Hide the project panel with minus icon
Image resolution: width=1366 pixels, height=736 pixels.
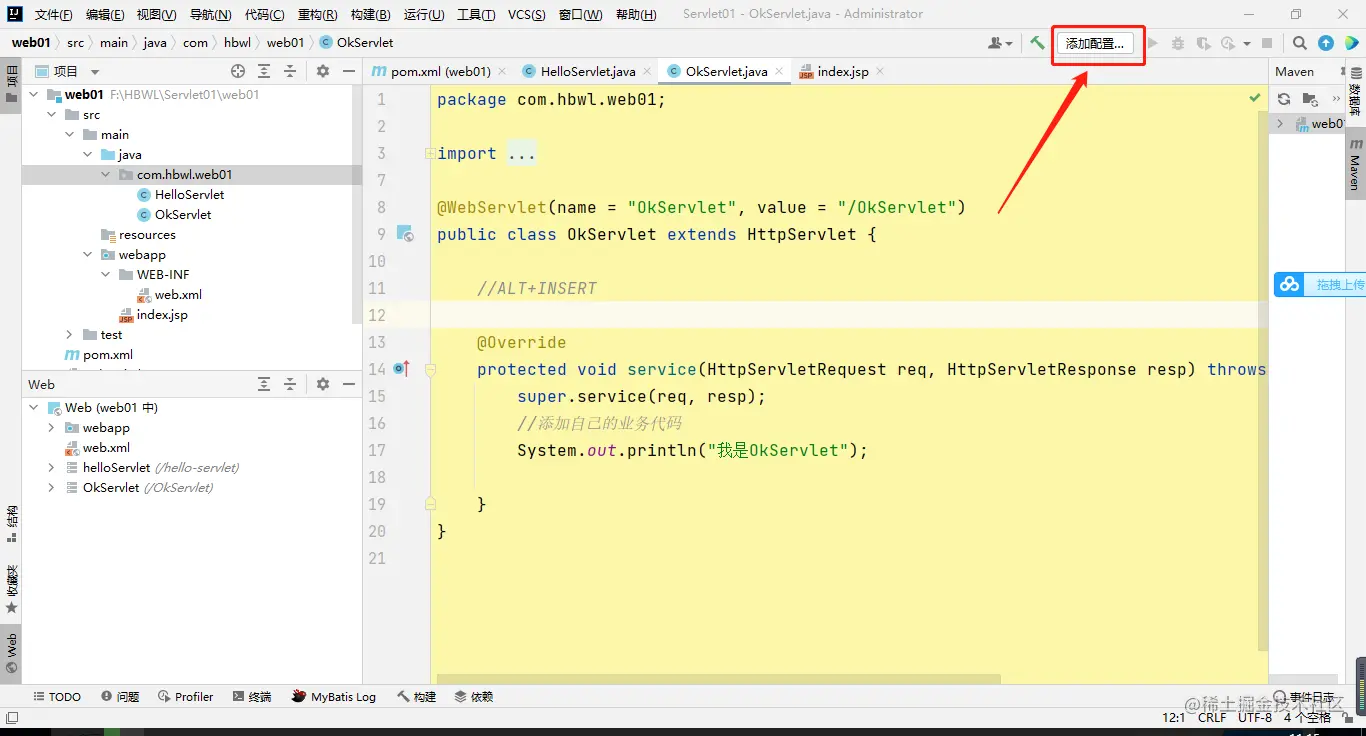point(349,71)
